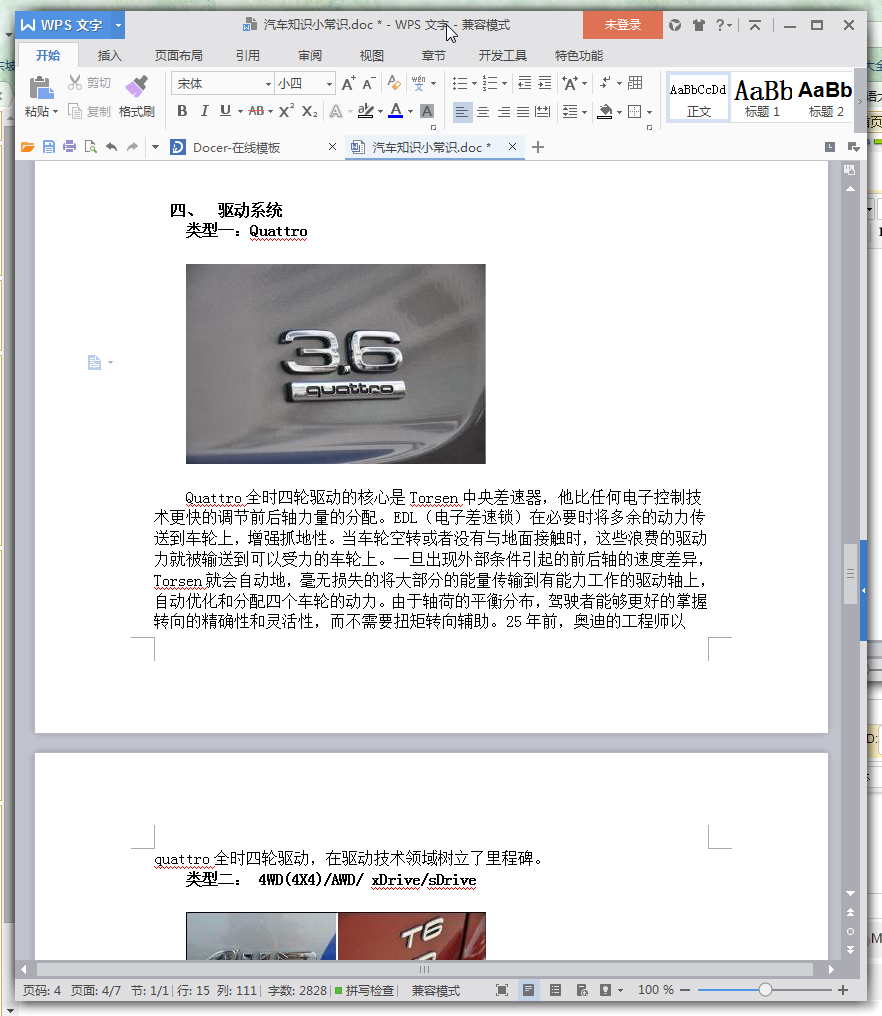
Task: Toggle strikethrough AB formatting
Action: click(256, 111)
